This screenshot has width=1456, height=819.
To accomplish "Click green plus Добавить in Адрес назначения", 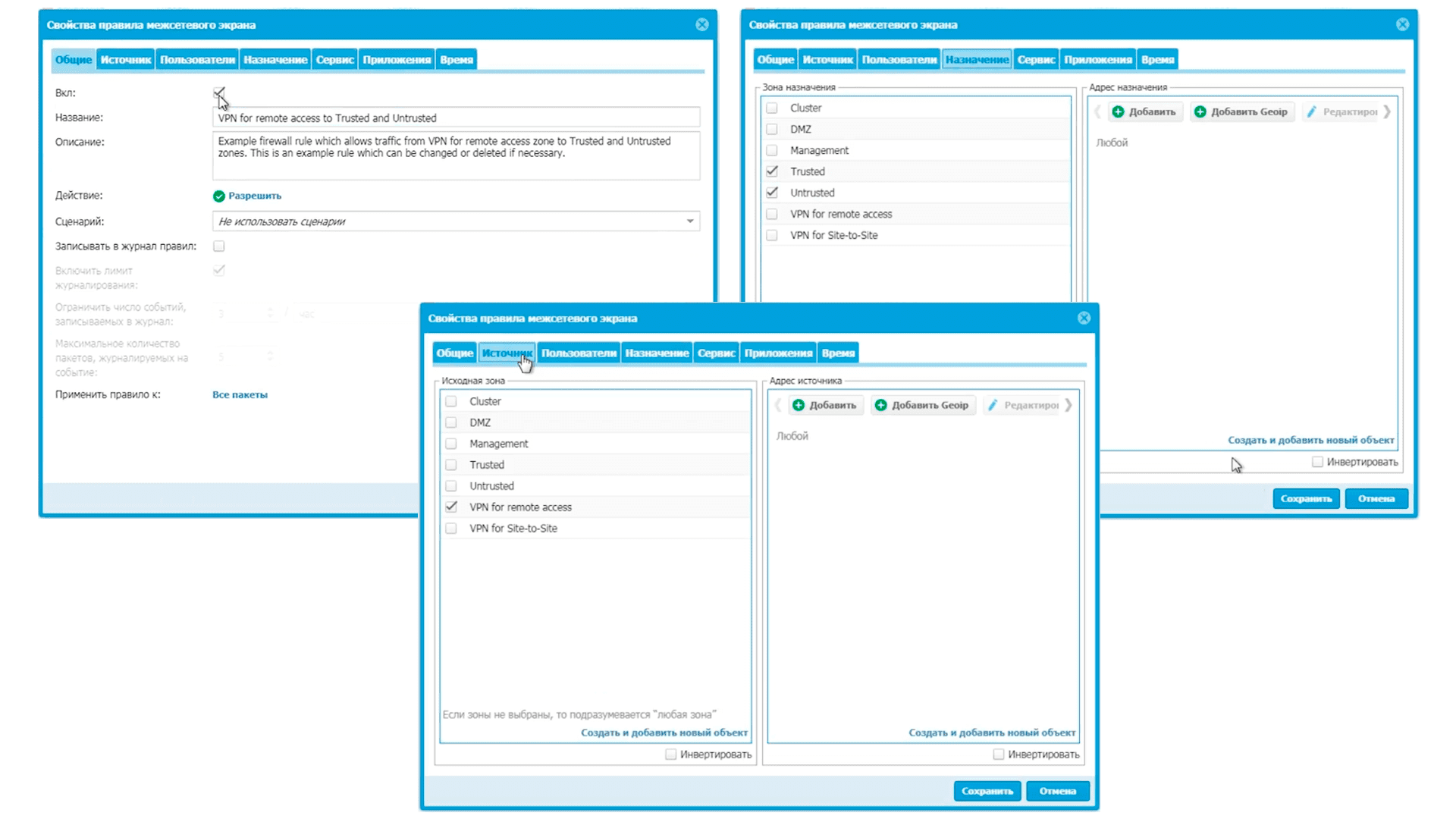I will click(x=1119, y=112).
